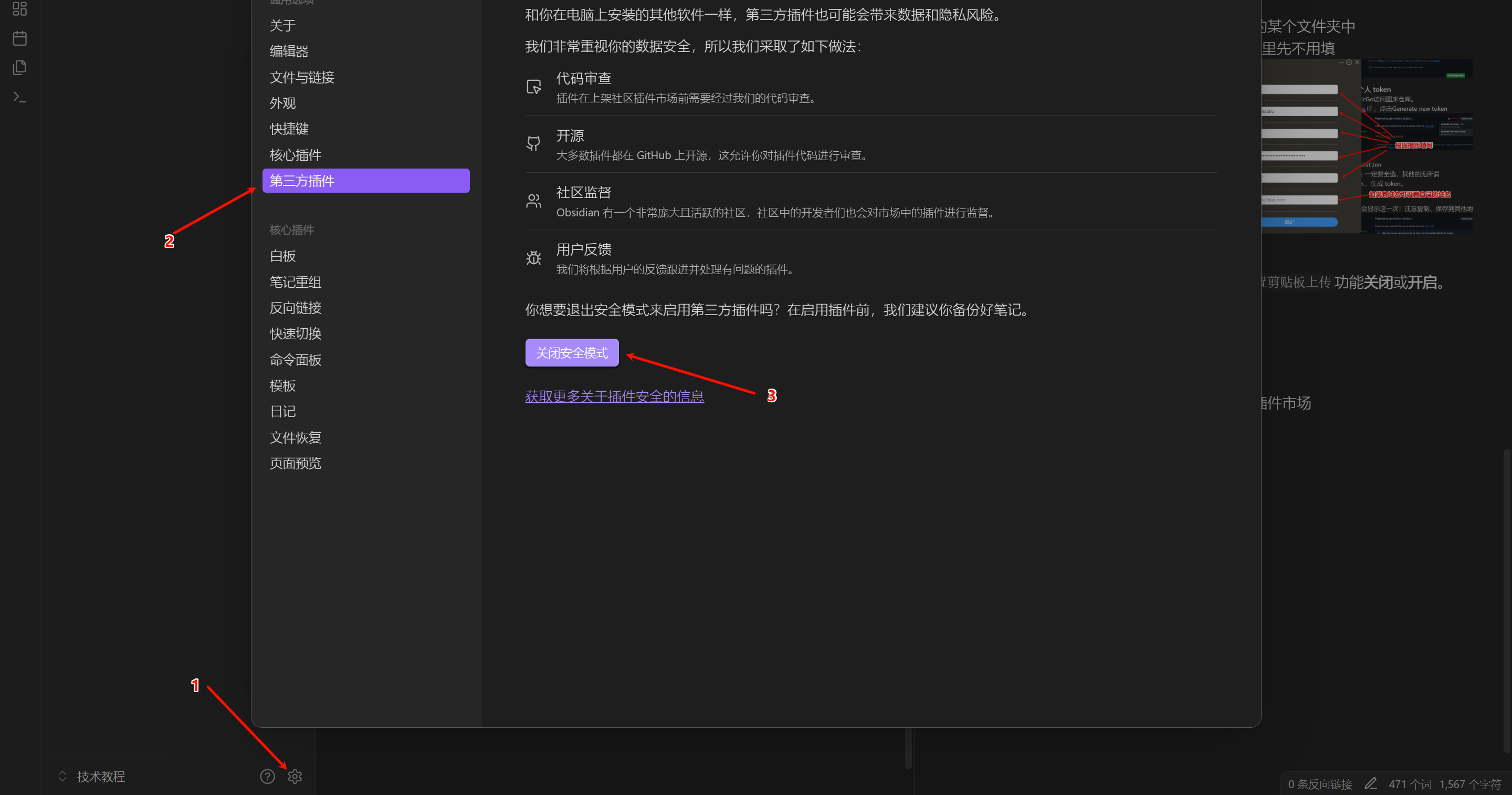1512x795 pixels.
Task: Open the 核心插件 settings tab
Action: [x=296, y=155]
